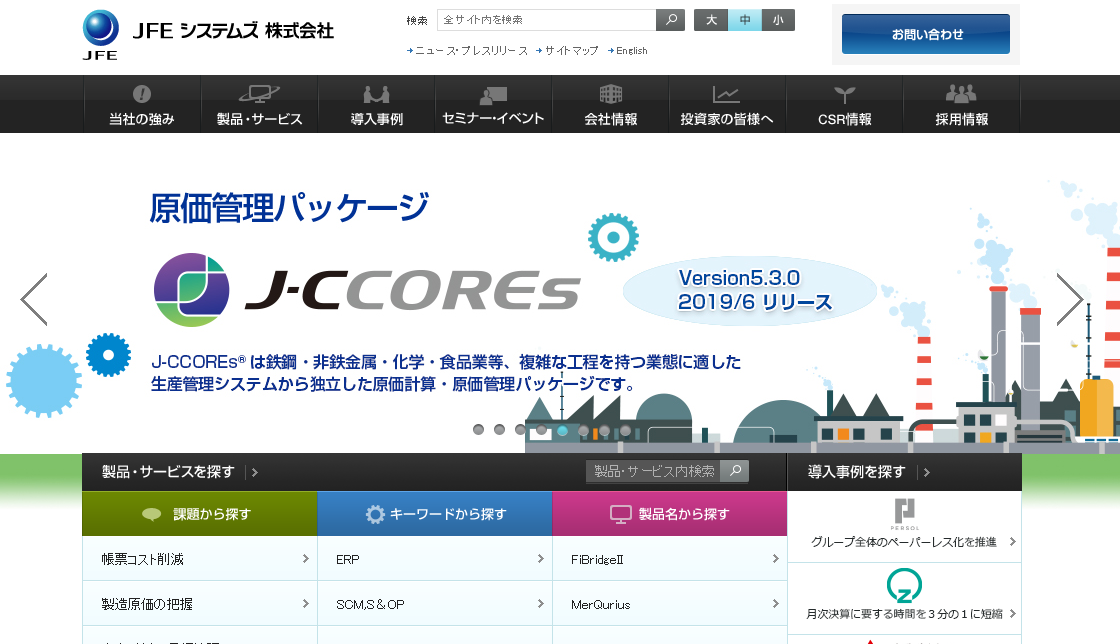
Task: Expand the ERP keyword row
Action: pos(434,559)
